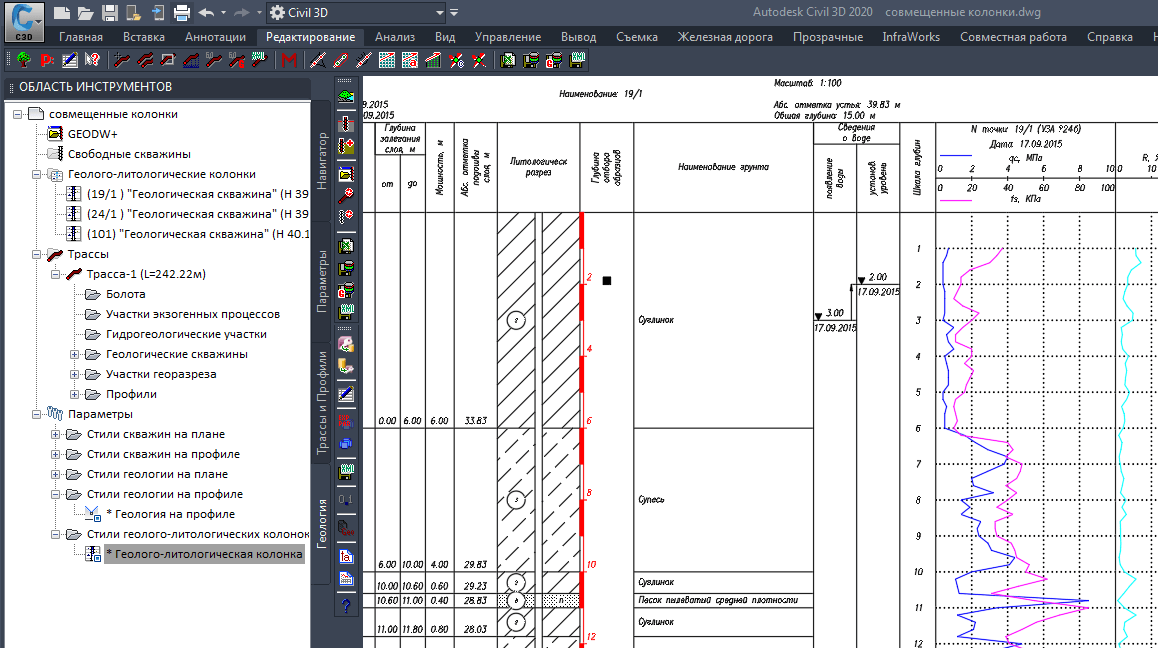This screenshot has height=648, width=1158.
Task: Open the InfraWorks ribbon tab
Action: (x=911, y=37)
